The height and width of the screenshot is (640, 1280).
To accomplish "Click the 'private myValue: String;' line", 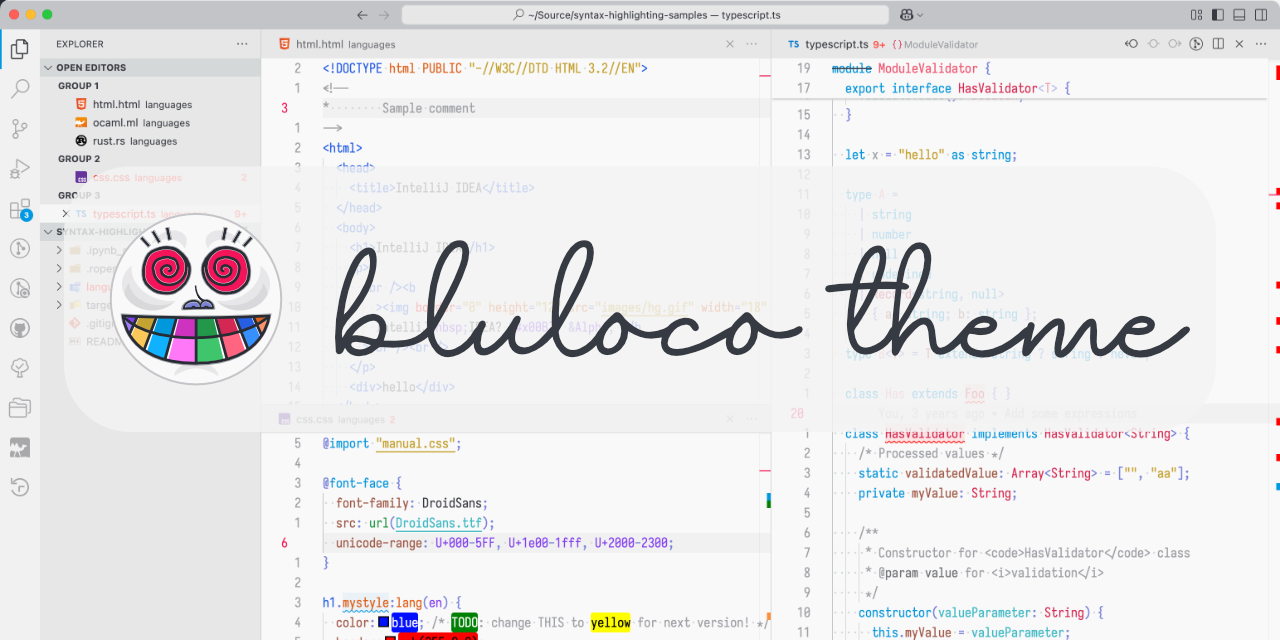I will click(x=938, y=493).
